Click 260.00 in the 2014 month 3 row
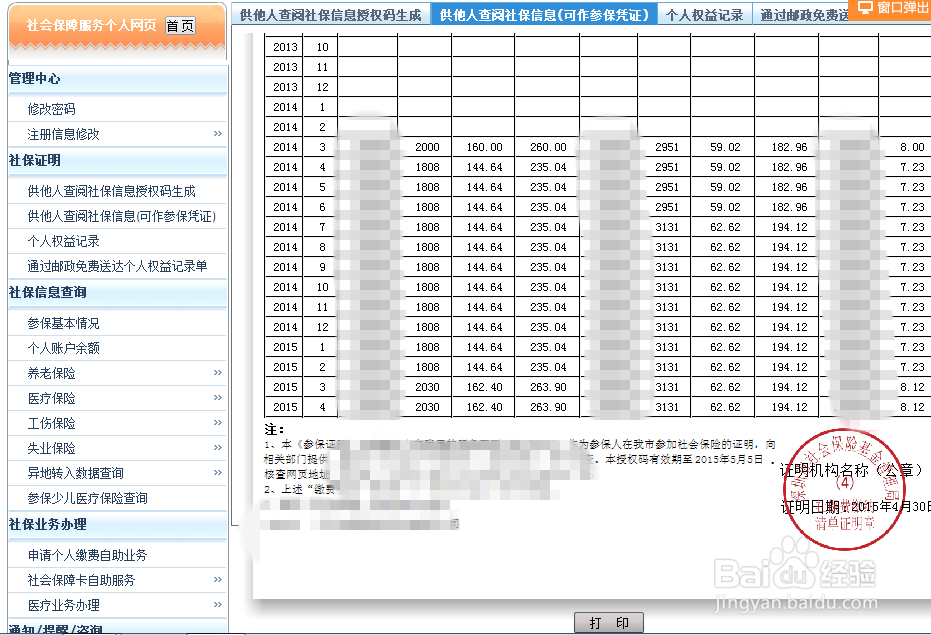The height and width of the screenshot is (635, 931). point(548,147)
